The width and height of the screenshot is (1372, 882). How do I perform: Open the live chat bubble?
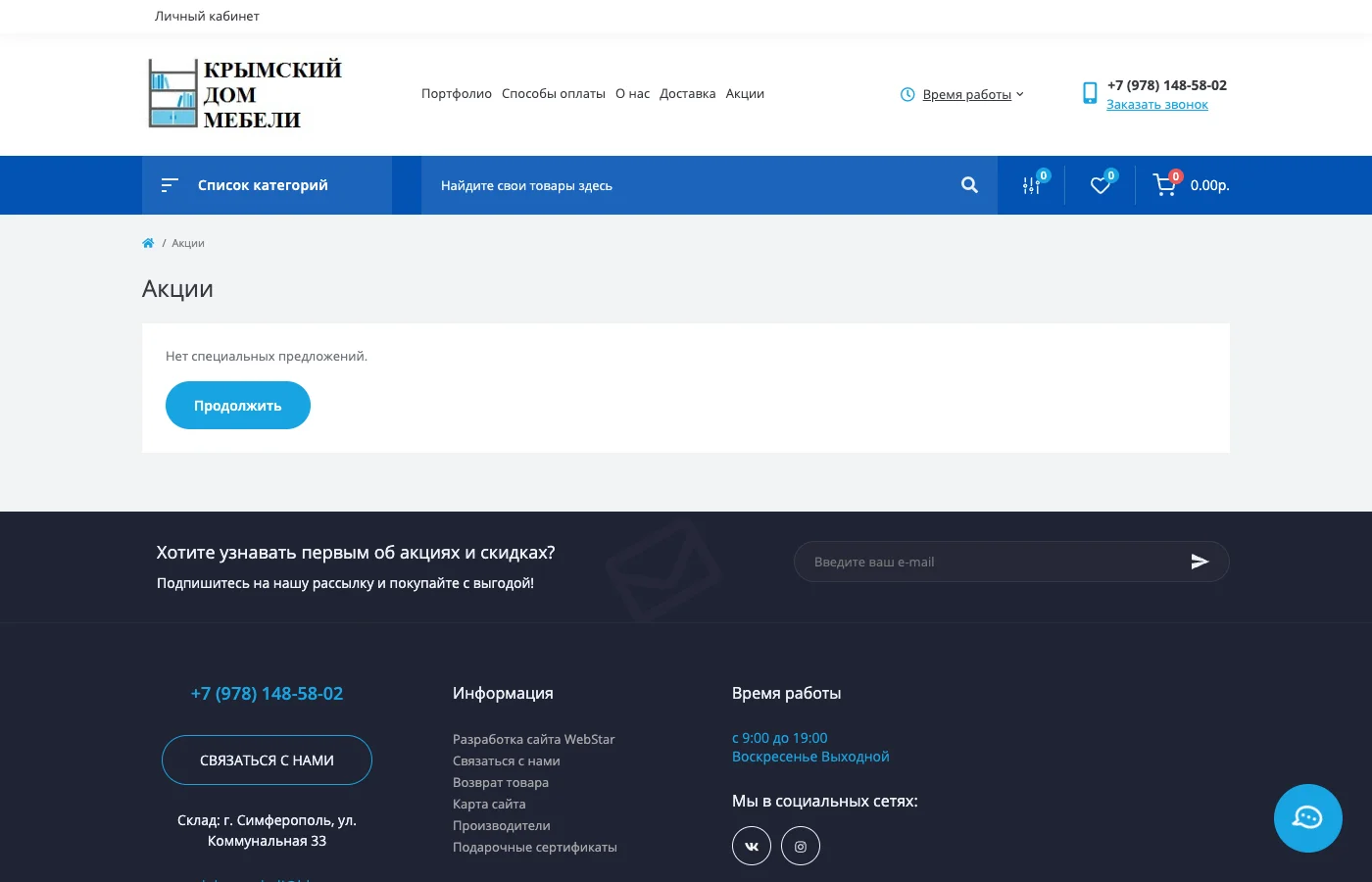(1307, 818)
